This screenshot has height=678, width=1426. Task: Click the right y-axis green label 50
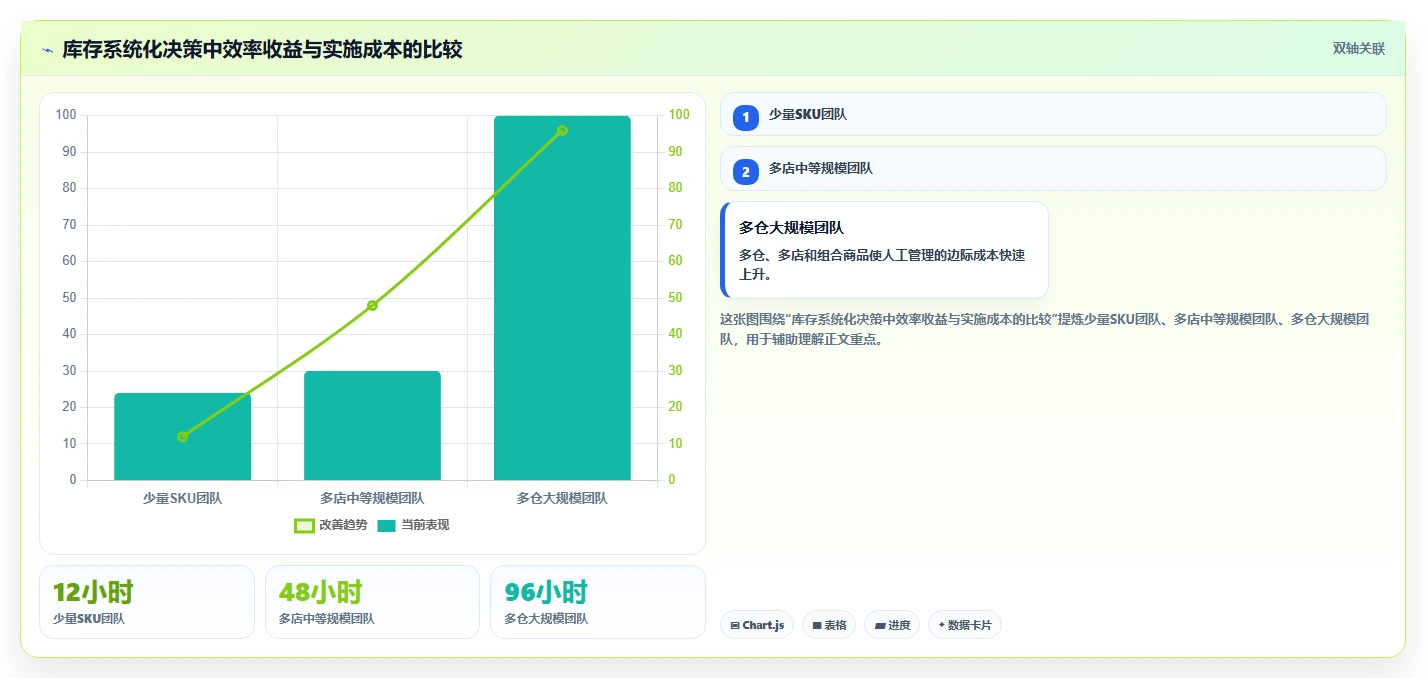[675, 297]
